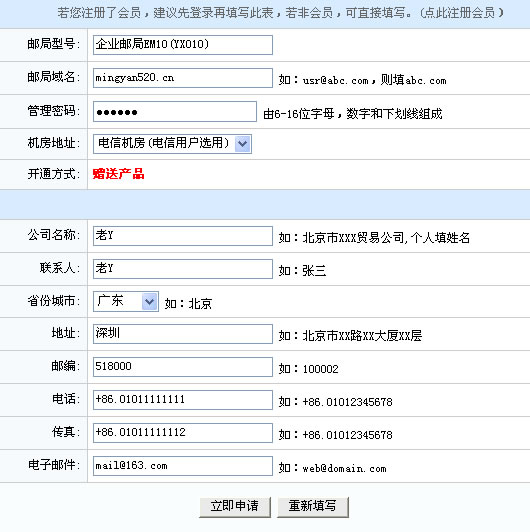Screen dimensions: 530x532
Task: Click the 管理密码 hint about 6-16位字母
Action: [353, 114]
